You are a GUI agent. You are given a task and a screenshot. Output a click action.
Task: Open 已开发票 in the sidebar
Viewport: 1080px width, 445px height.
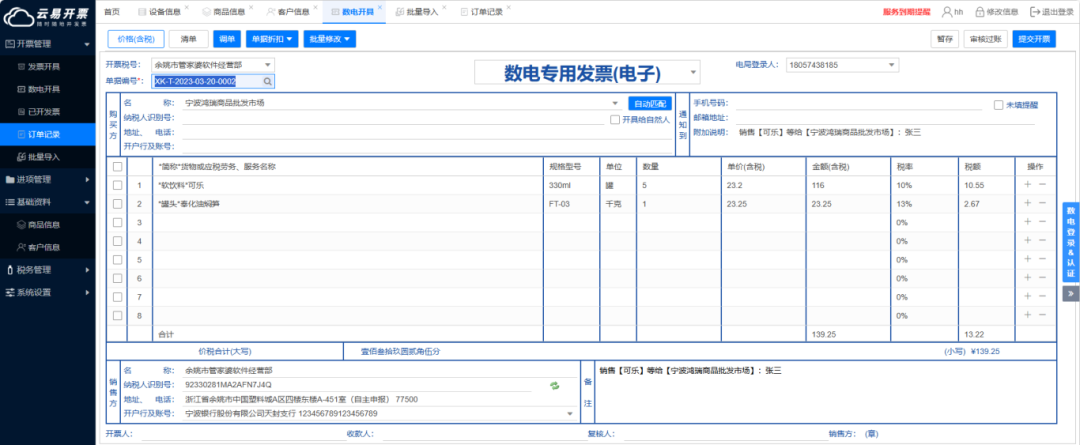[43, 112]
